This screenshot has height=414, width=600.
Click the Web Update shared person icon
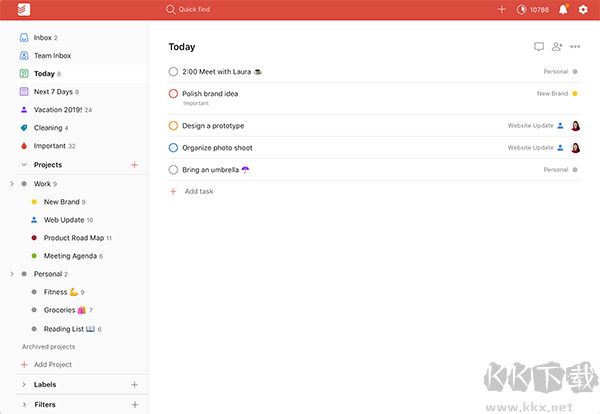(x=34, y=220)
